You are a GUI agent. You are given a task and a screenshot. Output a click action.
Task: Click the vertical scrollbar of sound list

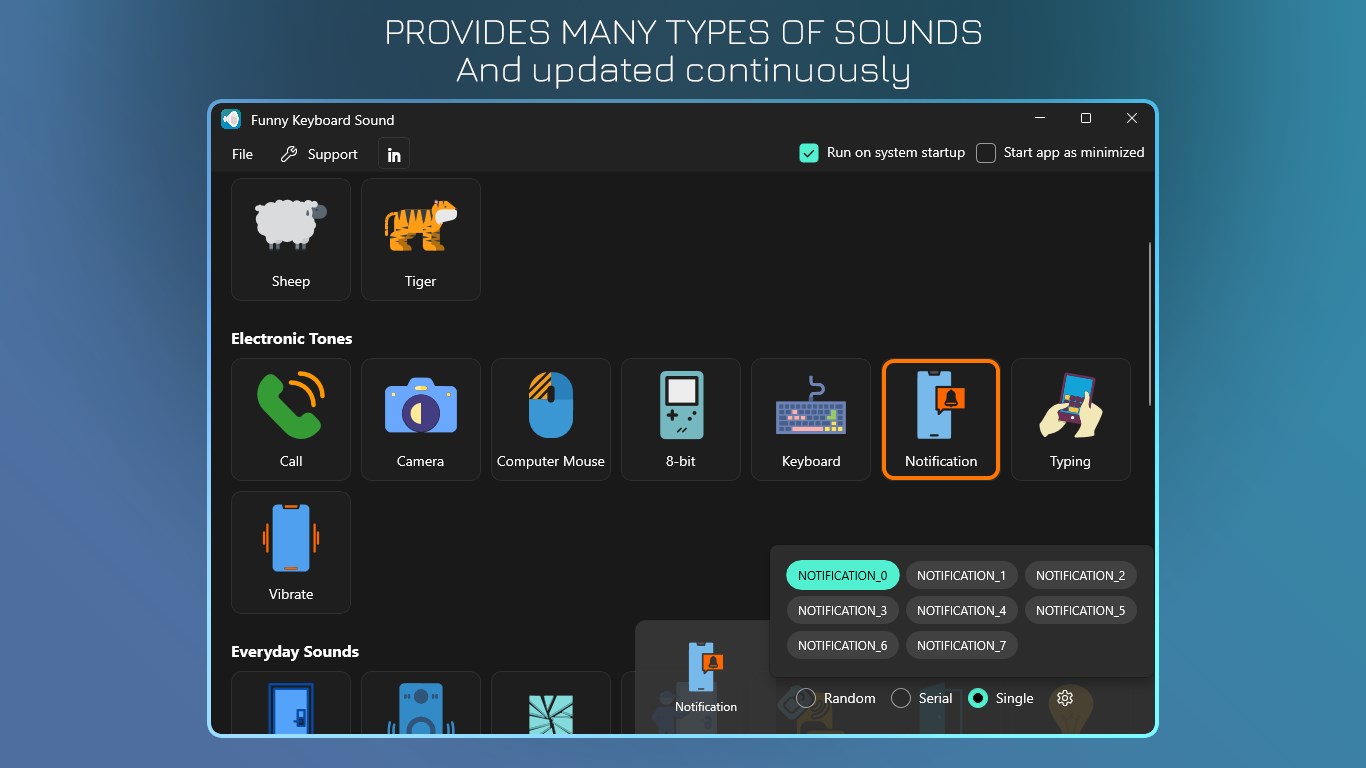coord(1150,323)
